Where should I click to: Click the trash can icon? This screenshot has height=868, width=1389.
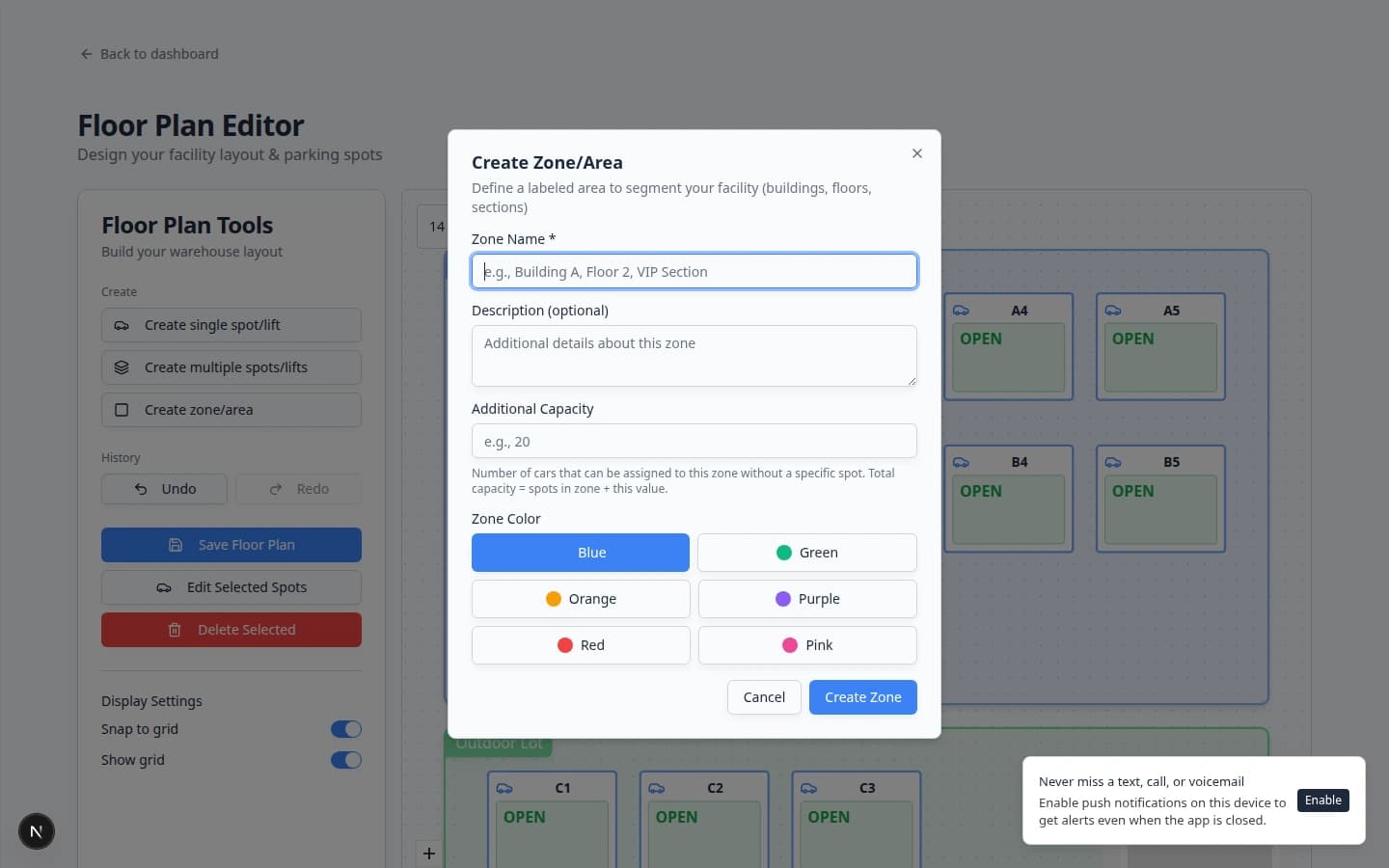pyautogui.click(x=175, y=630)
